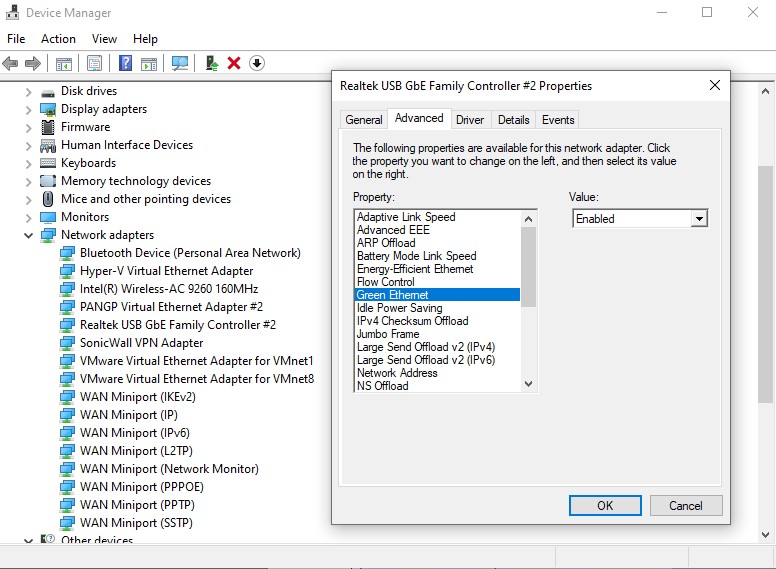776x569 pixels.
Task: Click the Properties toolbar icon
Action: (94, 63)
